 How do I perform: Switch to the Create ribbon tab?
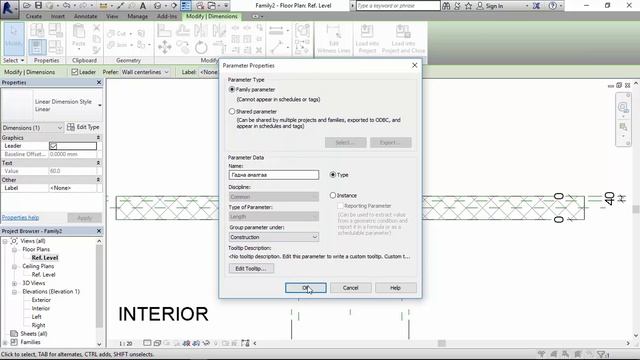pyautogui.click(x=33, y=16)
